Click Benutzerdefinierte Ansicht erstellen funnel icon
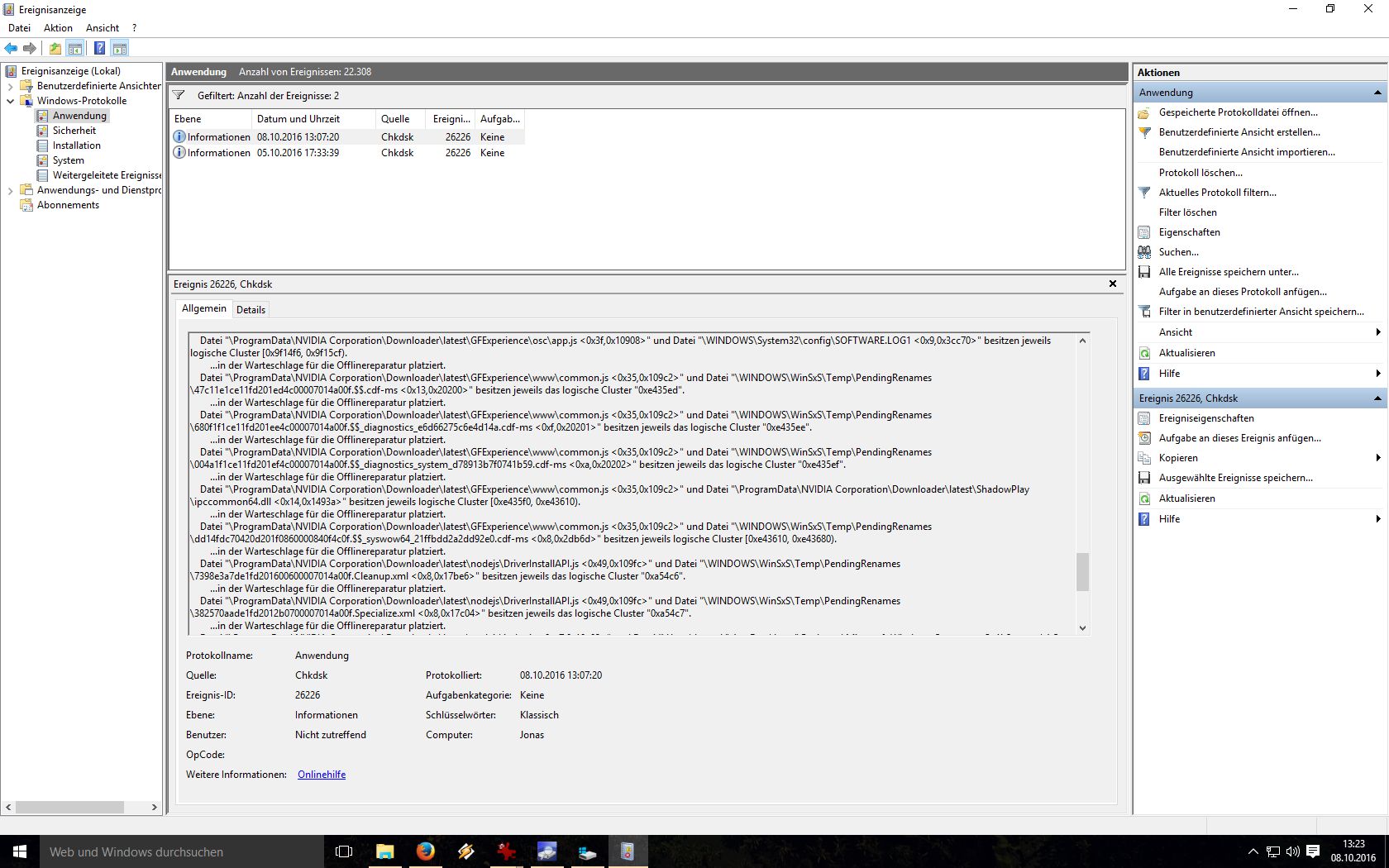 (1144, 132)
